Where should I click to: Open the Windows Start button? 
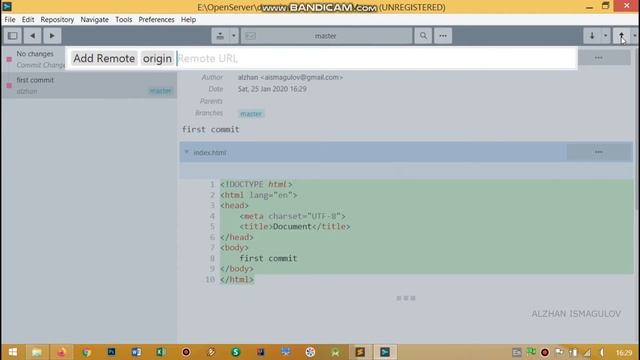coord(13,352)
